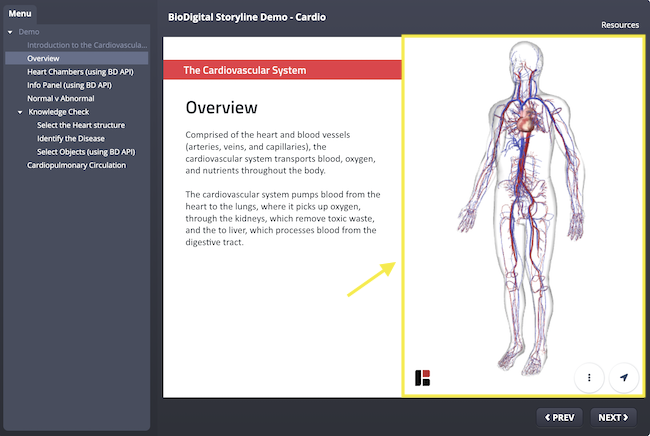
Task: Click paragraph starting 'Comprised of the heart'
Action: coord(280,153)
